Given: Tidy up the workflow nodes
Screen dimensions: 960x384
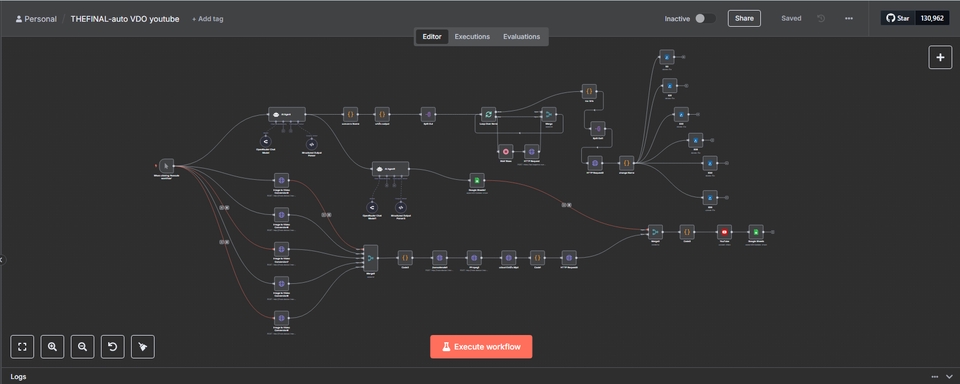Looking at the screenshot, I should click(143, 347).
